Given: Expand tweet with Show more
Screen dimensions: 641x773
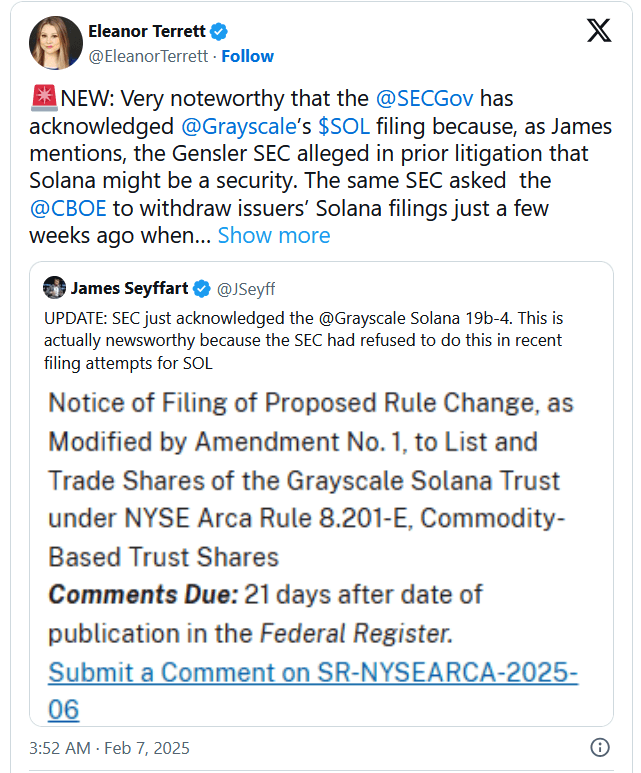Looking at the screenshot, I should tap(273, 235).
